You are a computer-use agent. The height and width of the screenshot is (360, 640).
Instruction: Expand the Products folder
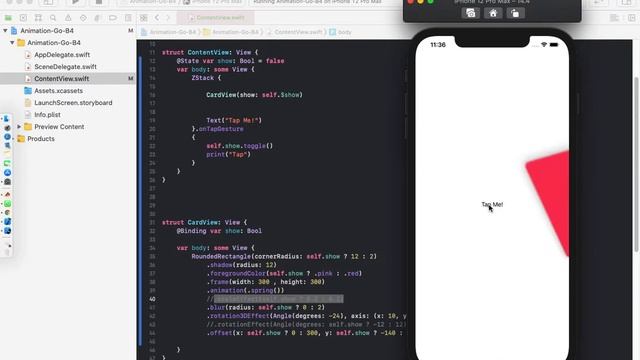coord(13,139)
